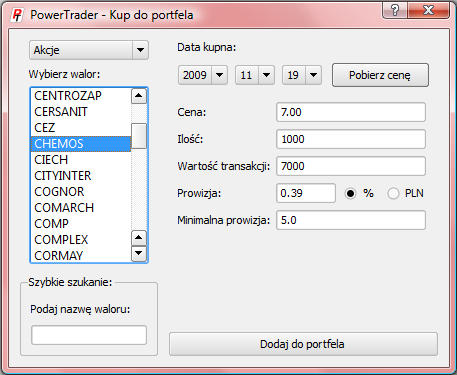457x375 pixels.
Task: Select the PLN commission radio button
Action: coord(393,193)
